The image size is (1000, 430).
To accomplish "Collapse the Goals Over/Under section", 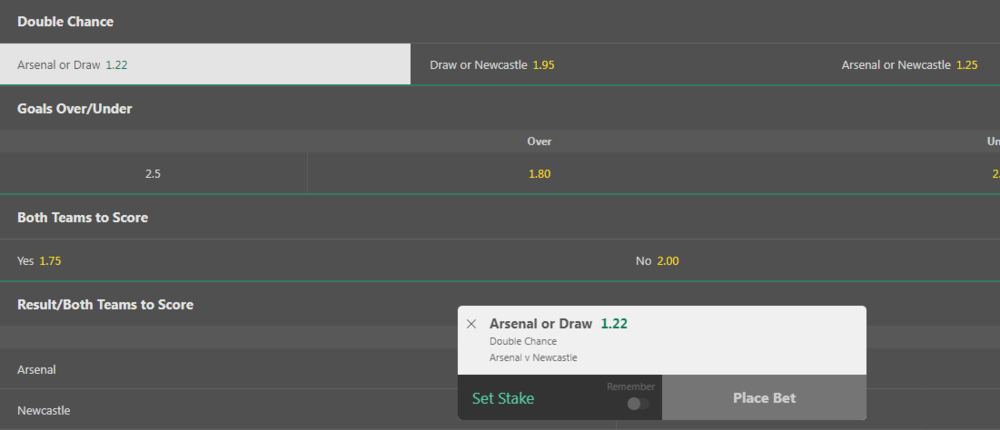I will tap(75, 109).
